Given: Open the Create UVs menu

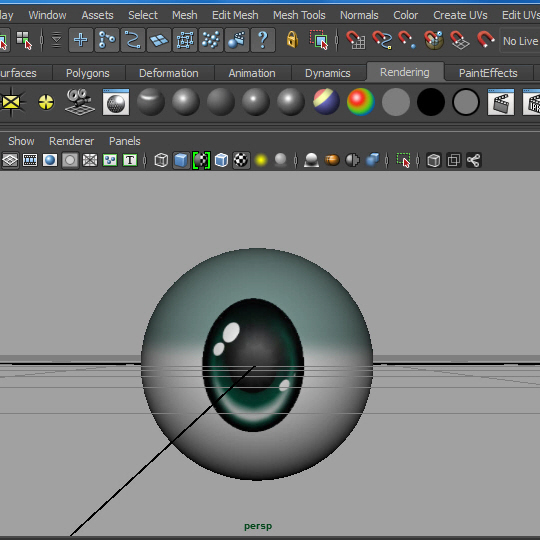Looking at the screenshot, I should tap(460, 15).
